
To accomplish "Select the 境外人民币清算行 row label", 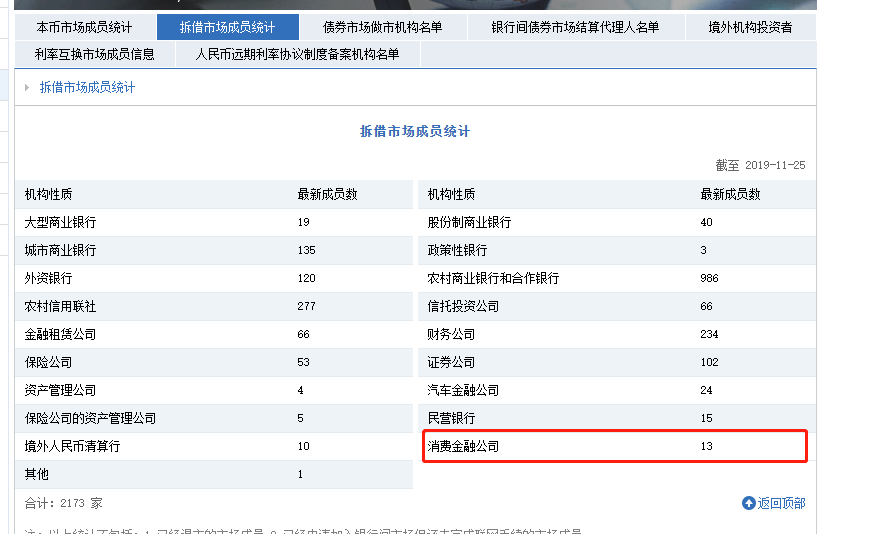I will coord(72,446).
